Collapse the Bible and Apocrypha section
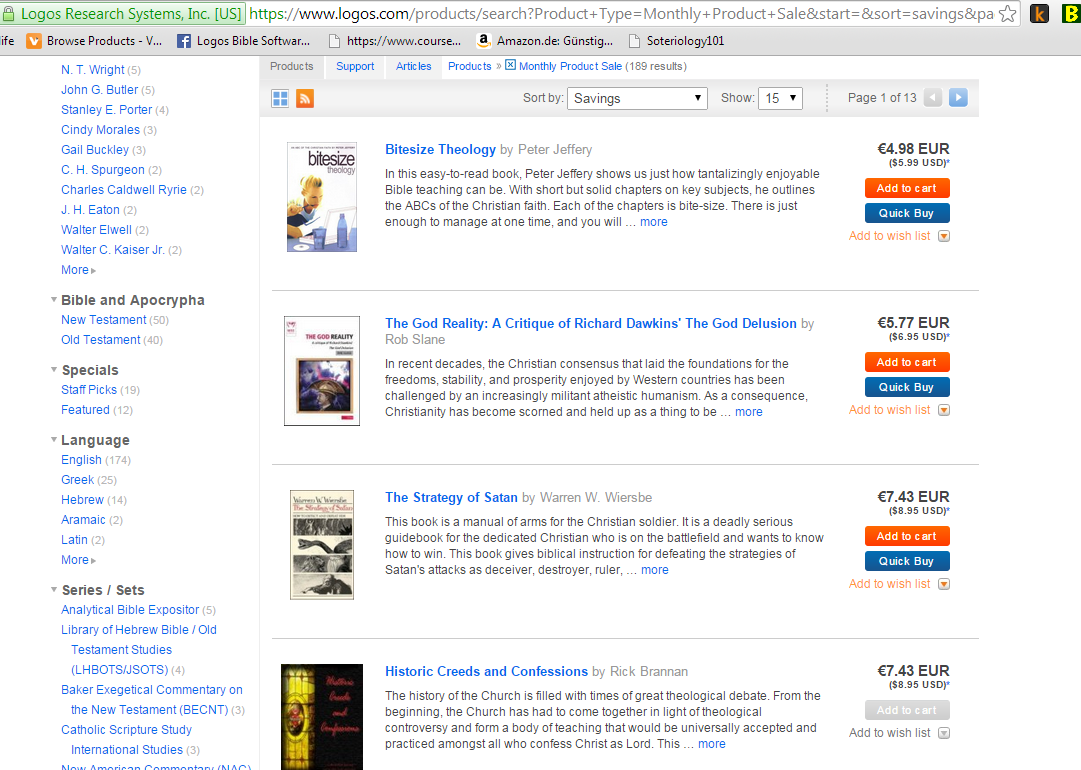The height and width of the screenshot is (770, 1081). [54, 300]
